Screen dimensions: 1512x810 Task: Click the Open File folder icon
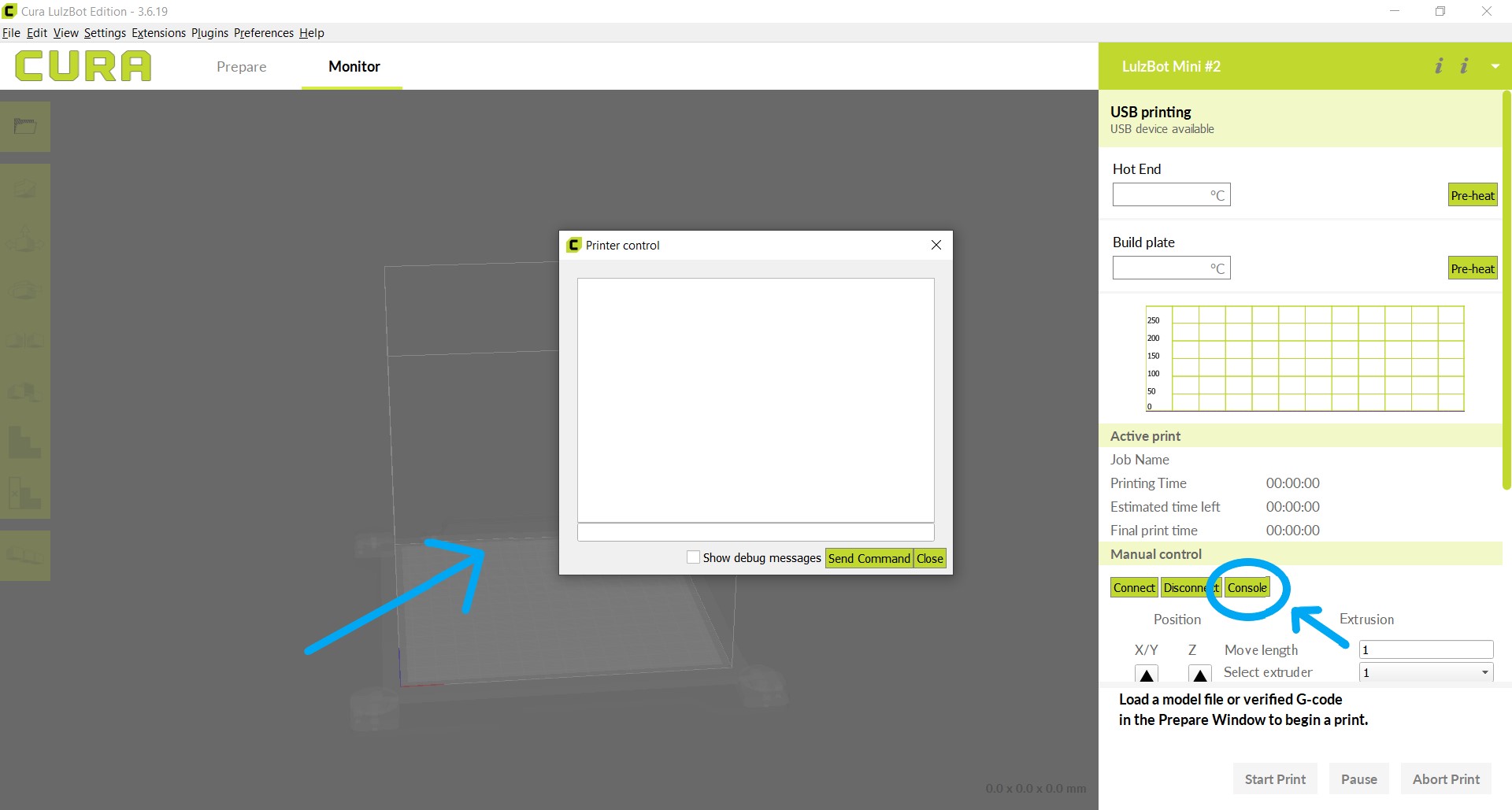25,127
